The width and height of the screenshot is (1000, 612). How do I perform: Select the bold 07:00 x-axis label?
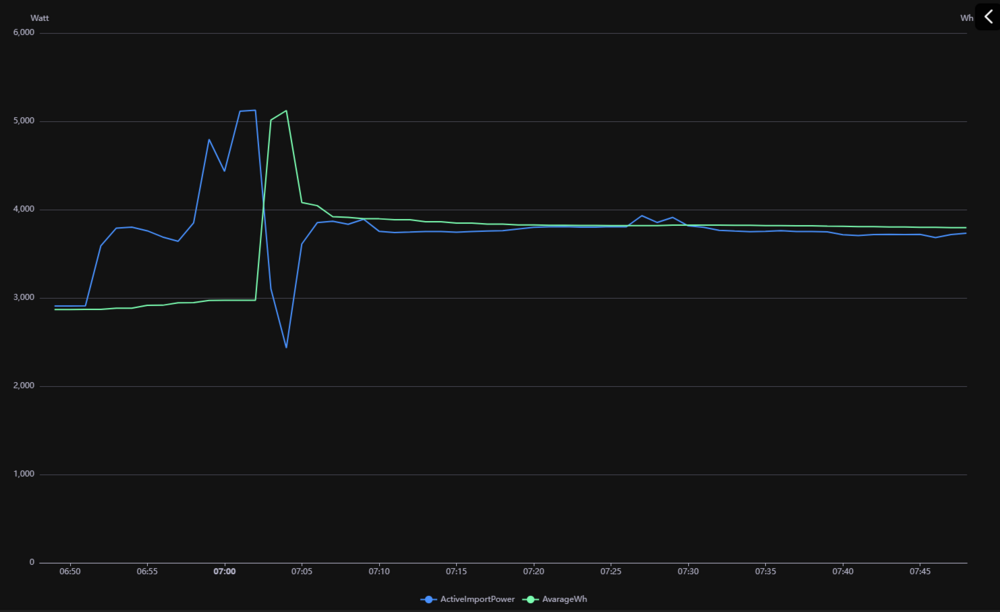(x=224, y=572)
